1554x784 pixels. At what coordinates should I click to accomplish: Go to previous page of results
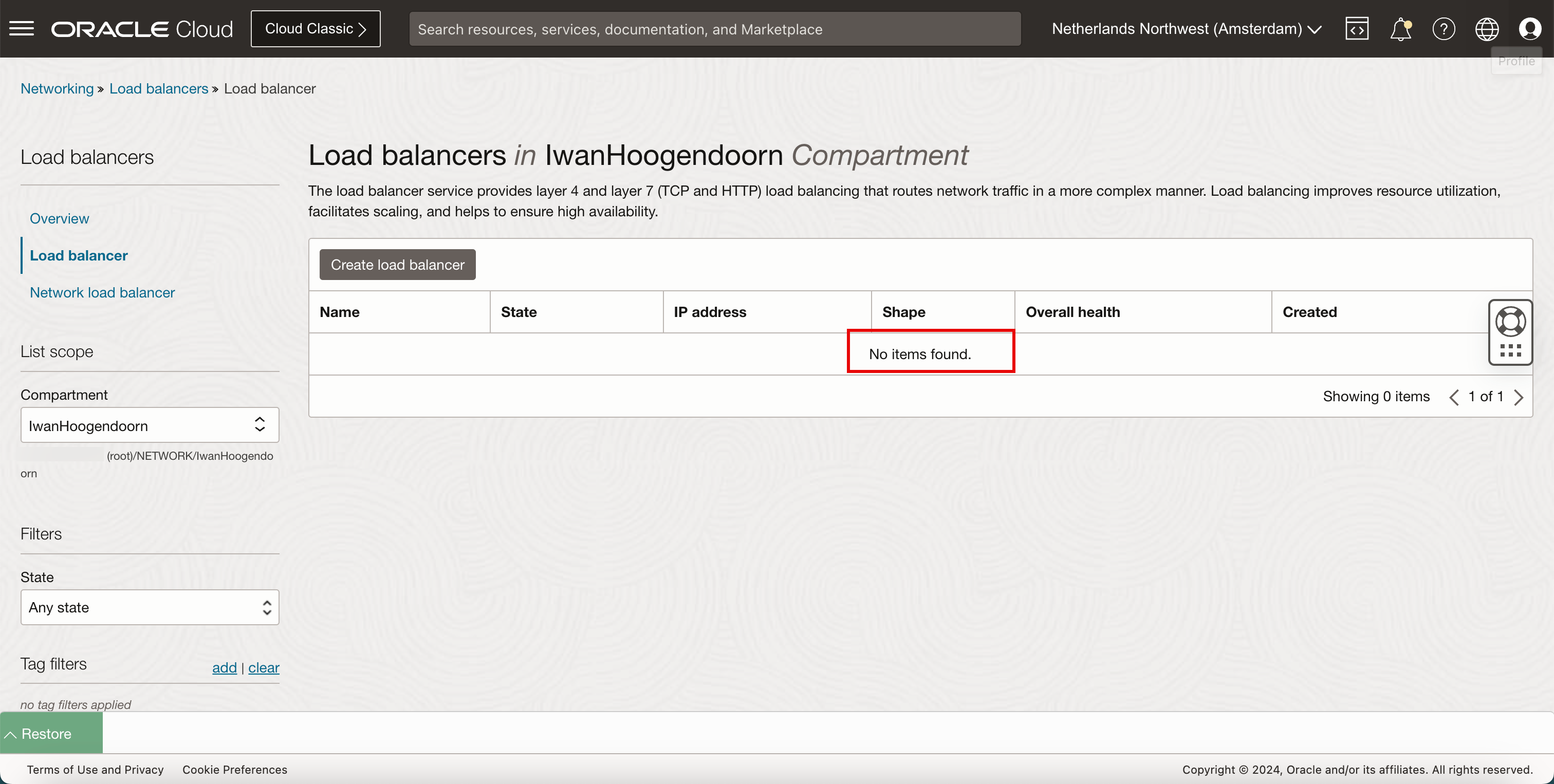1454,397
